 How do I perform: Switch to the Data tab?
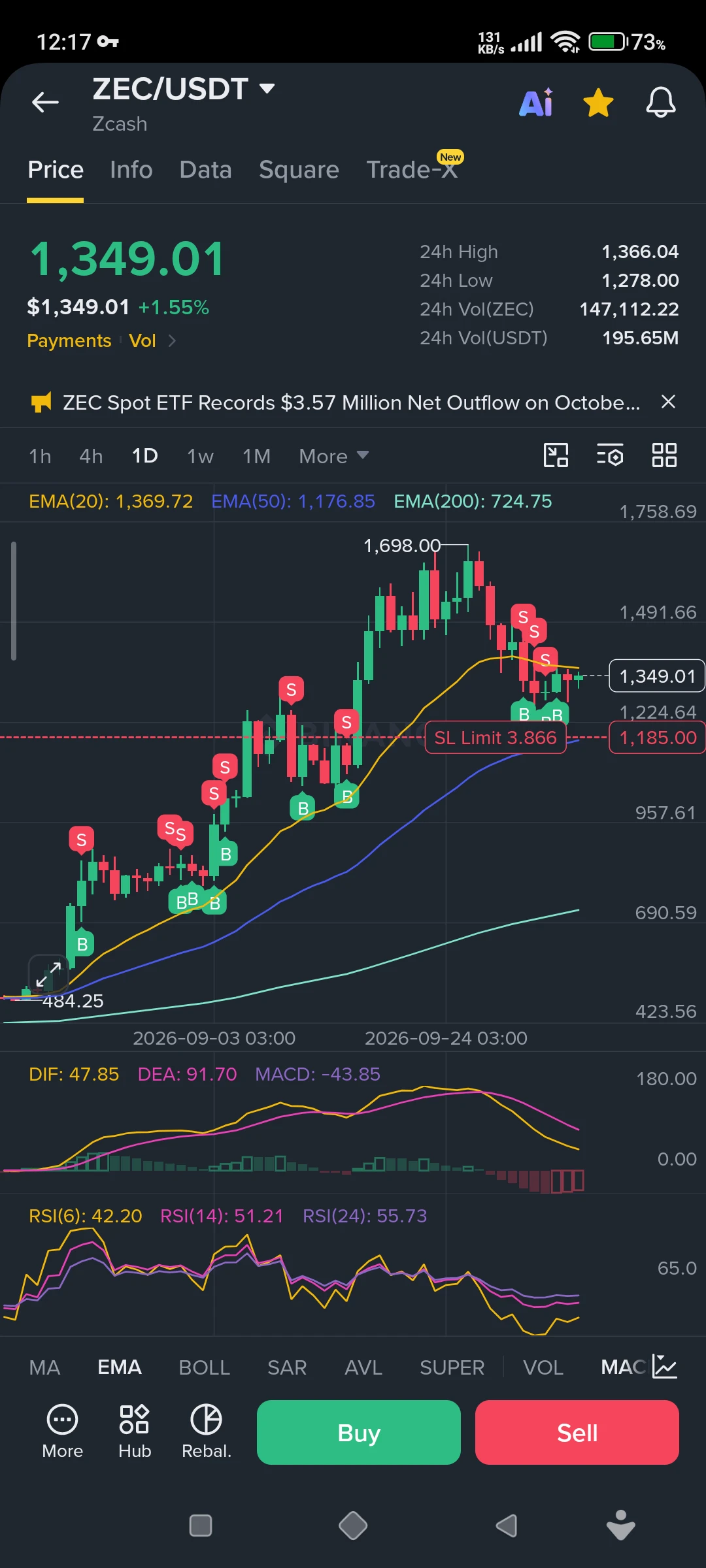(x=205, y=170)
